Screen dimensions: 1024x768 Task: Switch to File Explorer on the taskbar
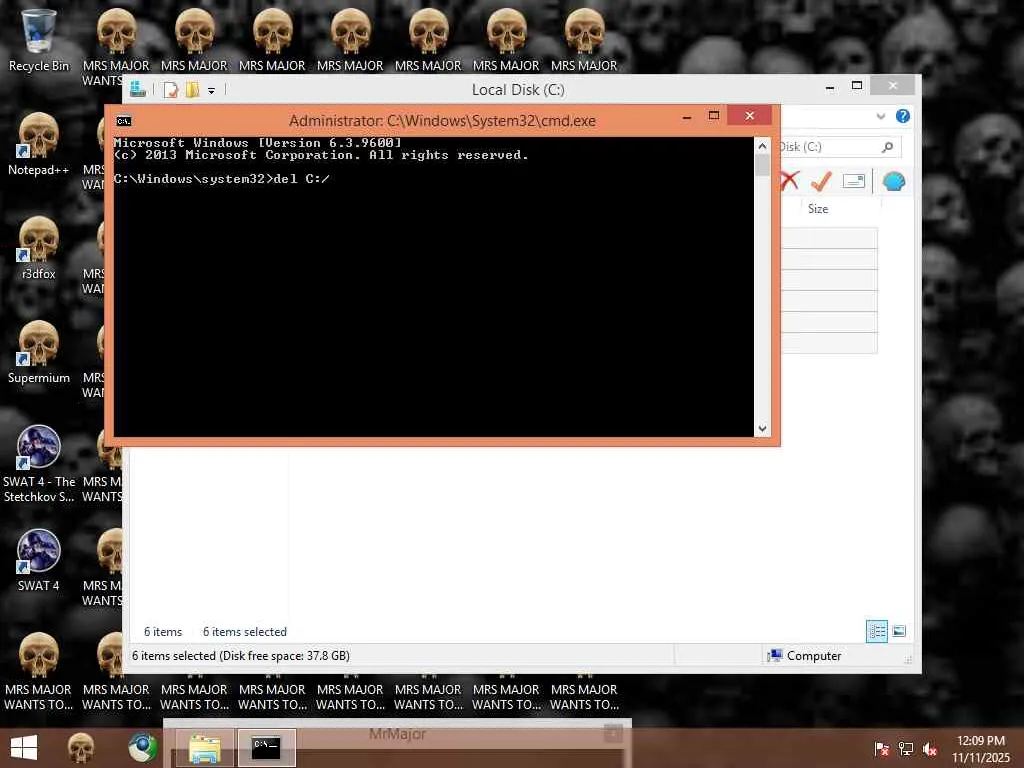pyautogui.click(x=204, y=748)
